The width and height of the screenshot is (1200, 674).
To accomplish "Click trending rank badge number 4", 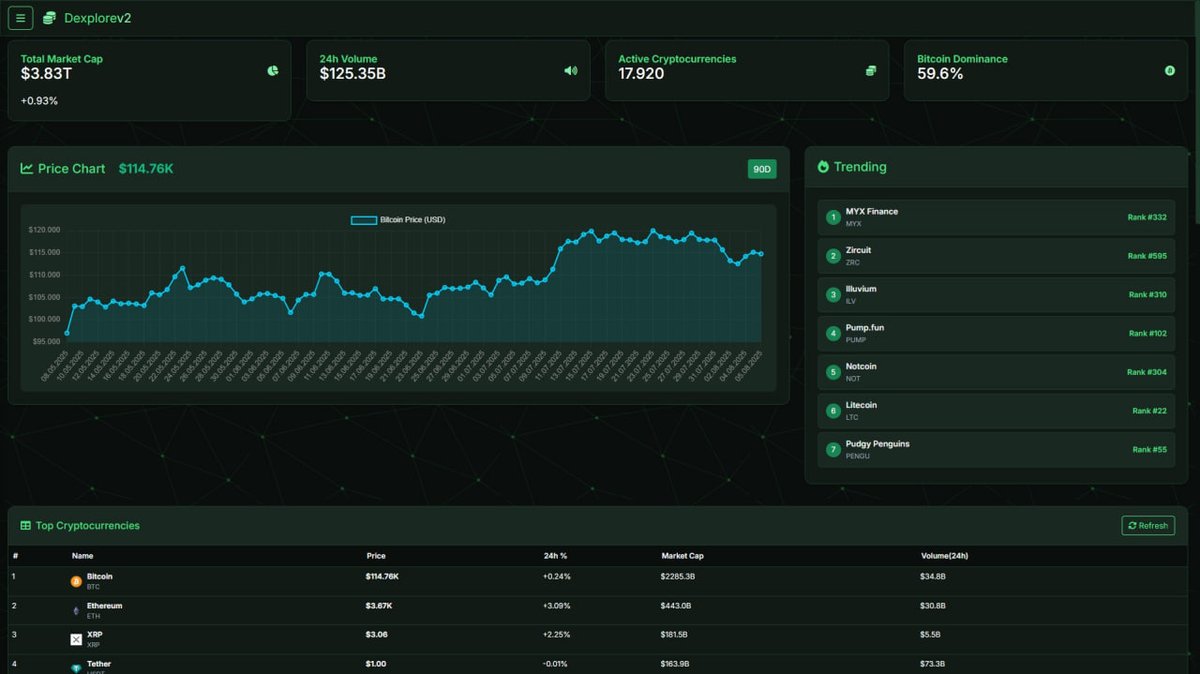I will pyautogui.click(x=833, y=333).
